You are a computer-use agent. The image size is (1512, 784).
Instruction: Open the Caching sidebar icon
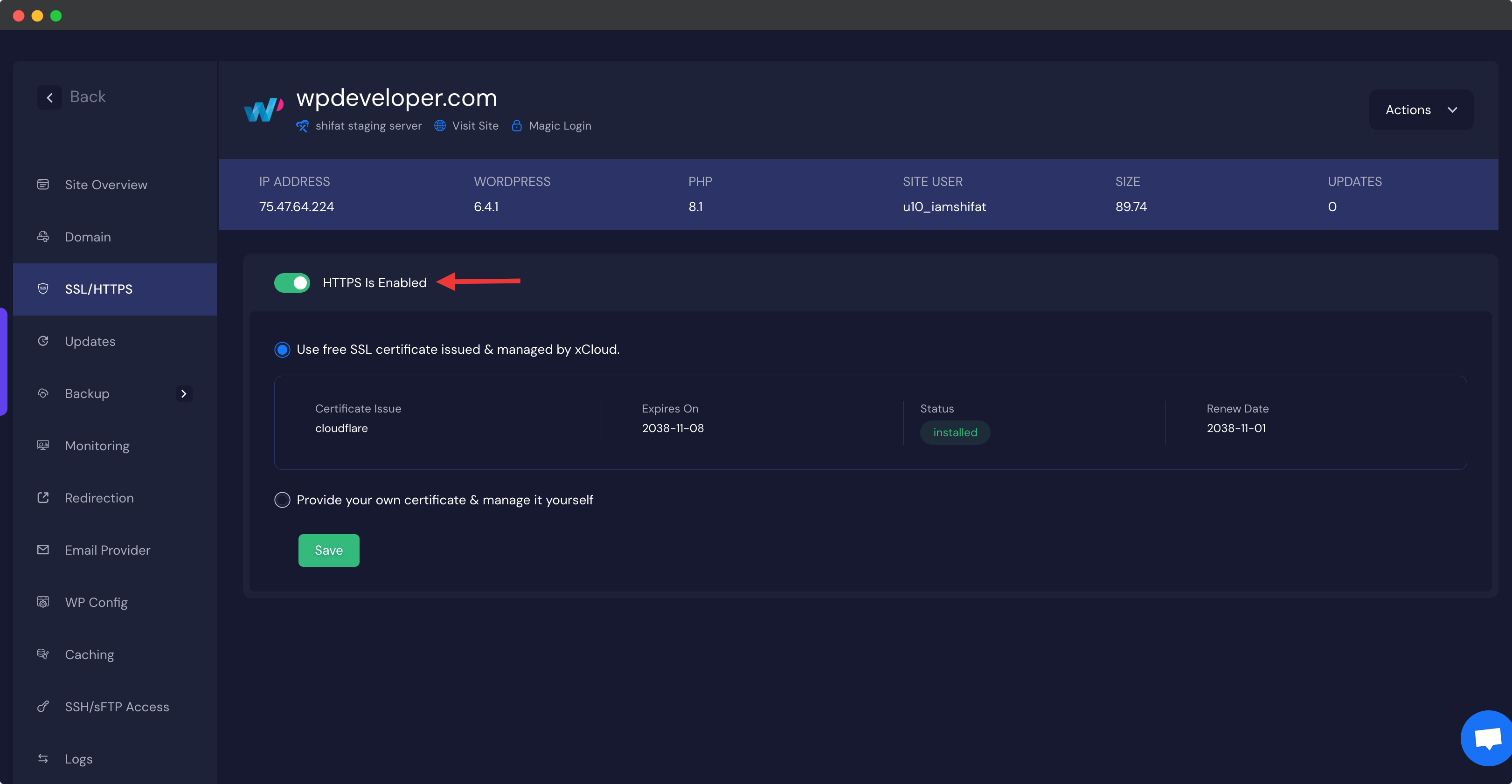pyautogui.click(x=43, y=654)
